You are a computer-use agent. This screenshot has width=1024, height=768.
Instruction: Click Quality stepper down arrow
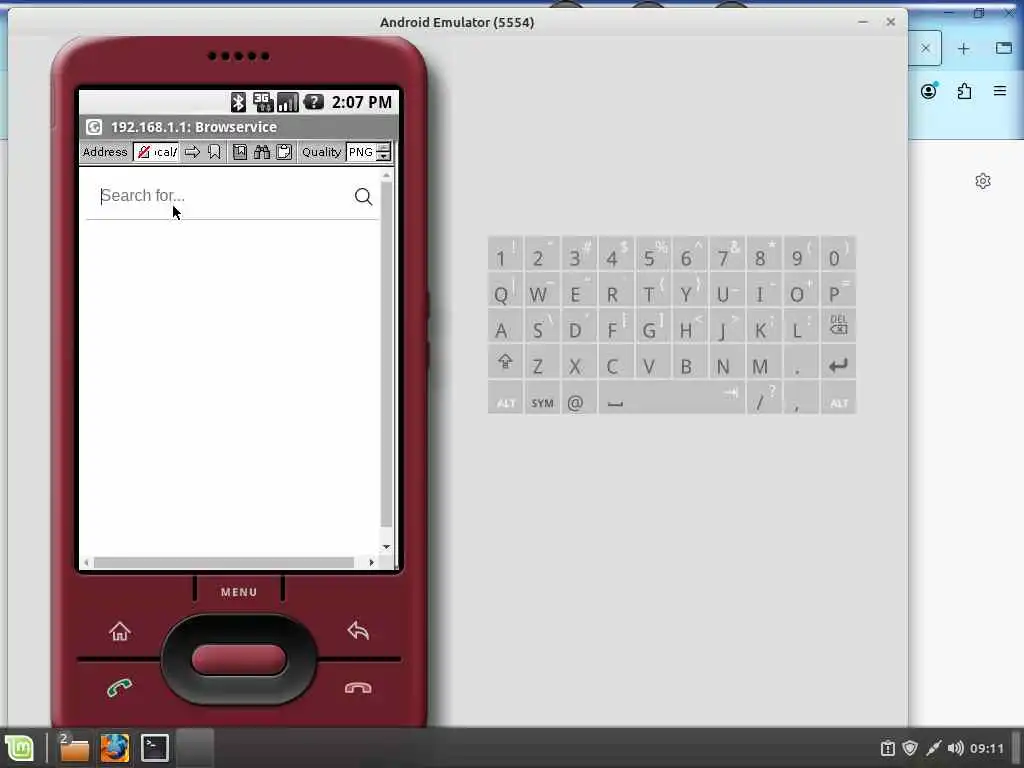point(384,157)
